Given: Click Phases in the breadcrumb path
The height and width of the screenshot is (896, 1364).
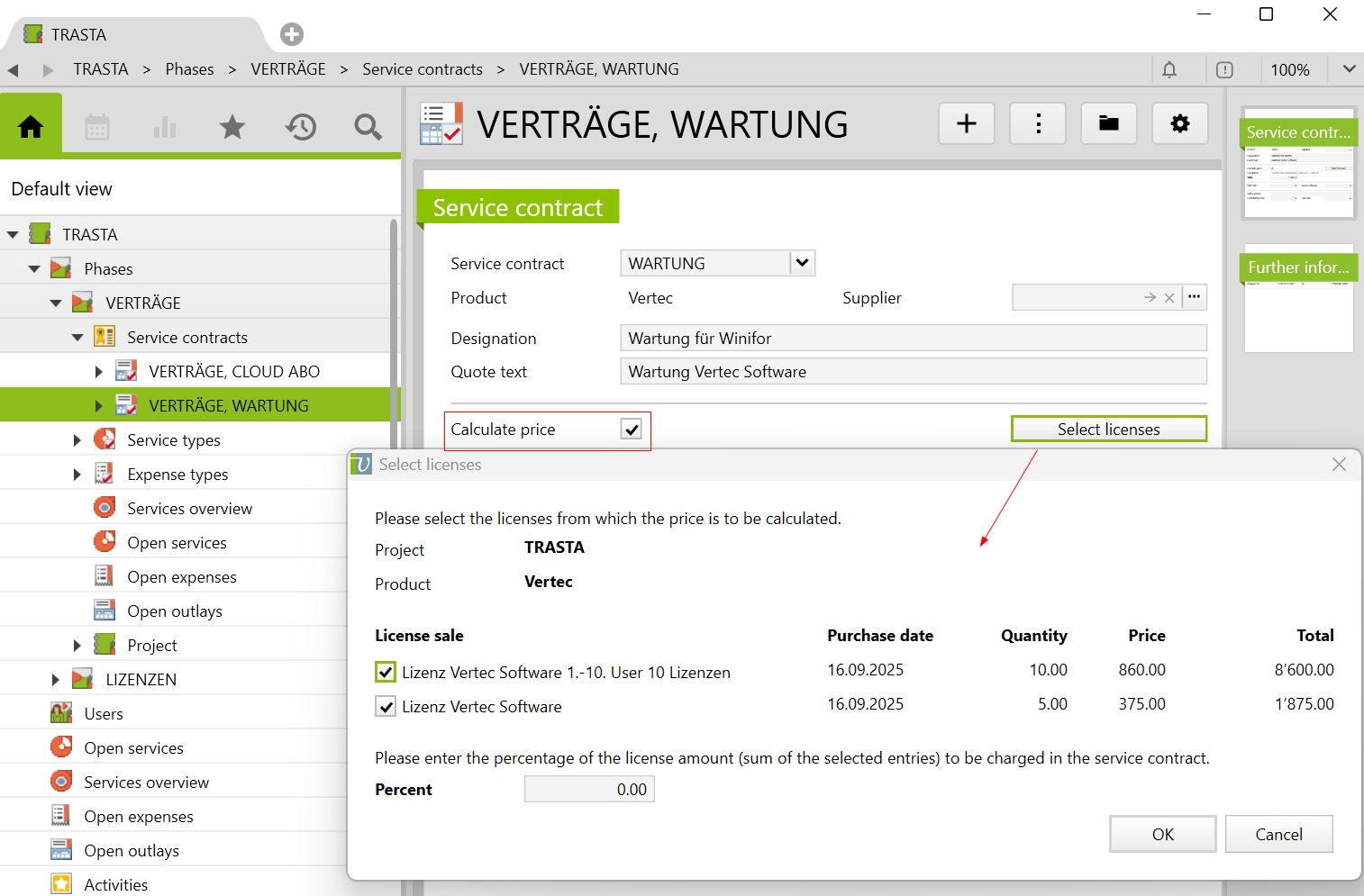Looking at the screenshot, I should (189, 69).
